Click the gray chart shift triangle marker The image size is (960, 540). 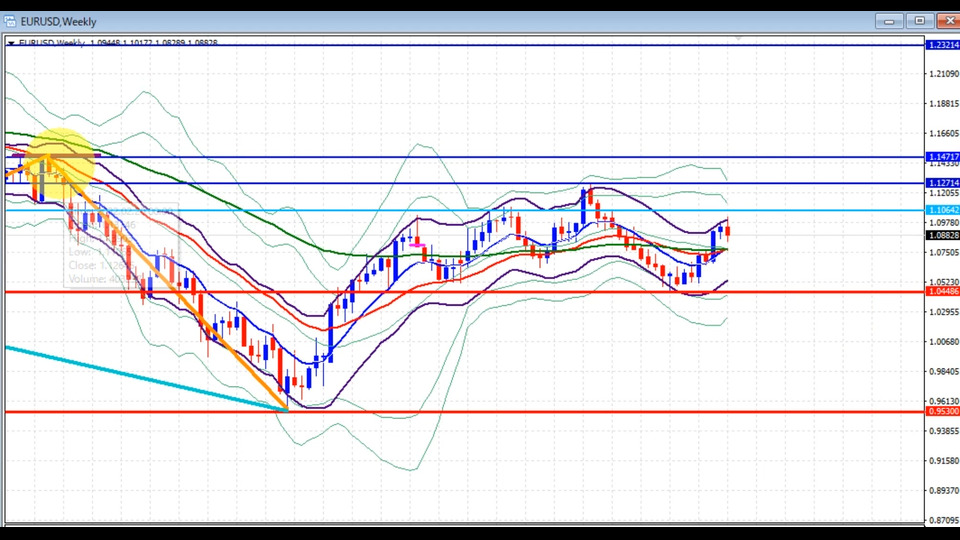point(738,39)
